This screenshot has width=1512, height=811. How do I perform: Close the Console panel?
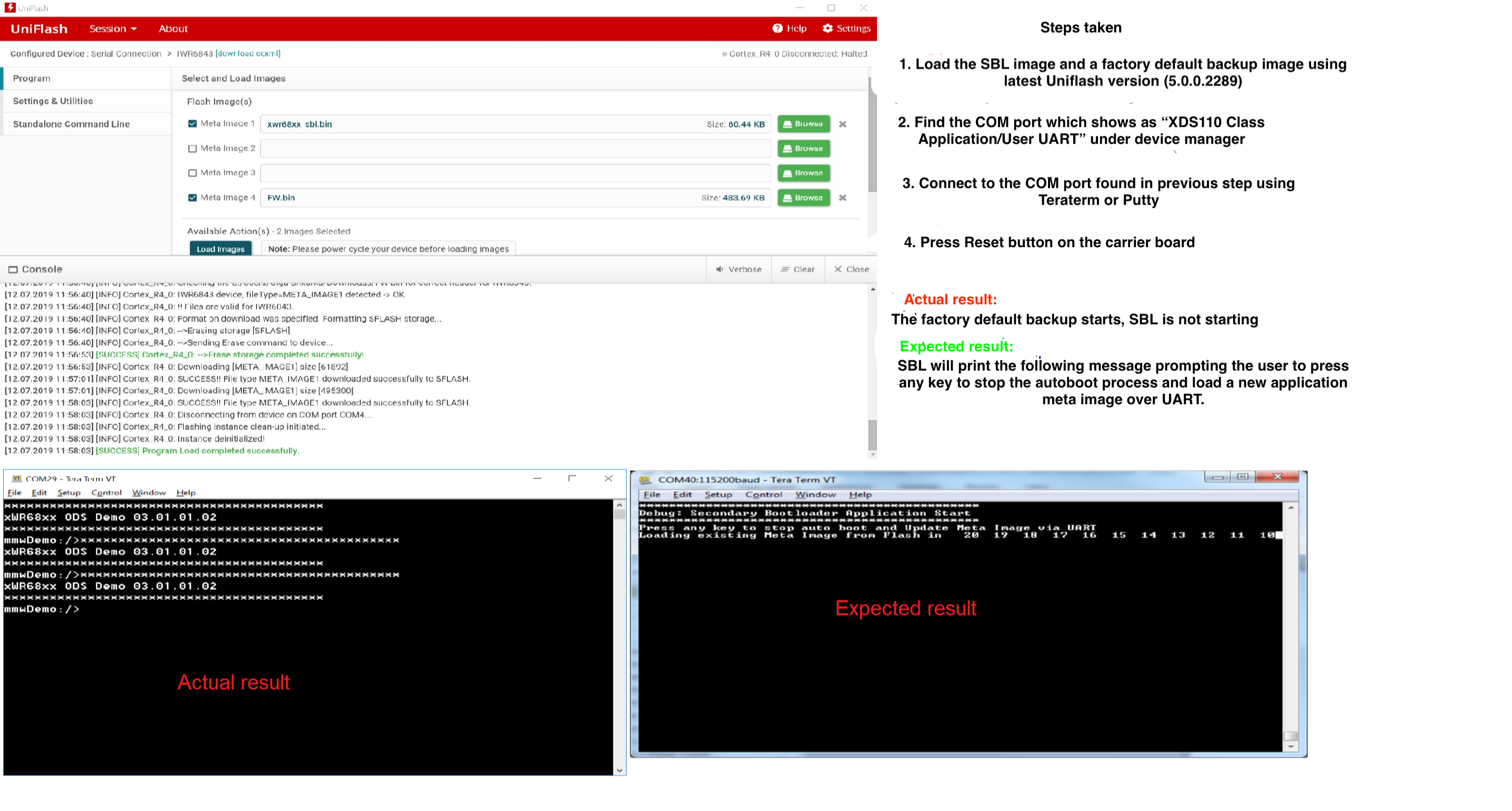tap(851, 269)
